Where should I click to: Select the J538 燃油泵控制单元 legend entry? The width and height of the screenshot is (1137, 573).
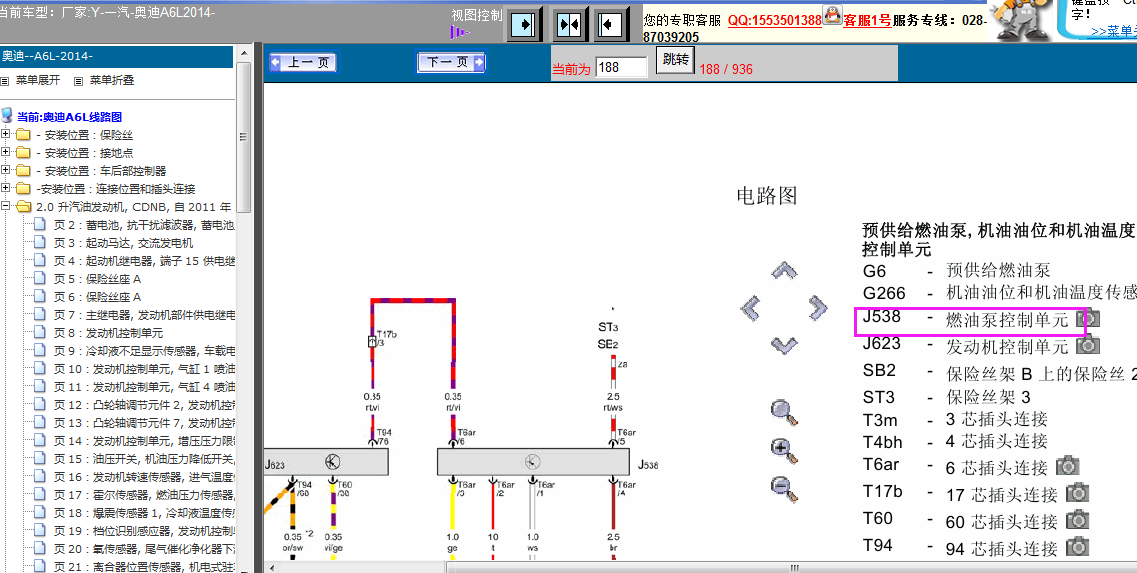click(x=965, y=319)
